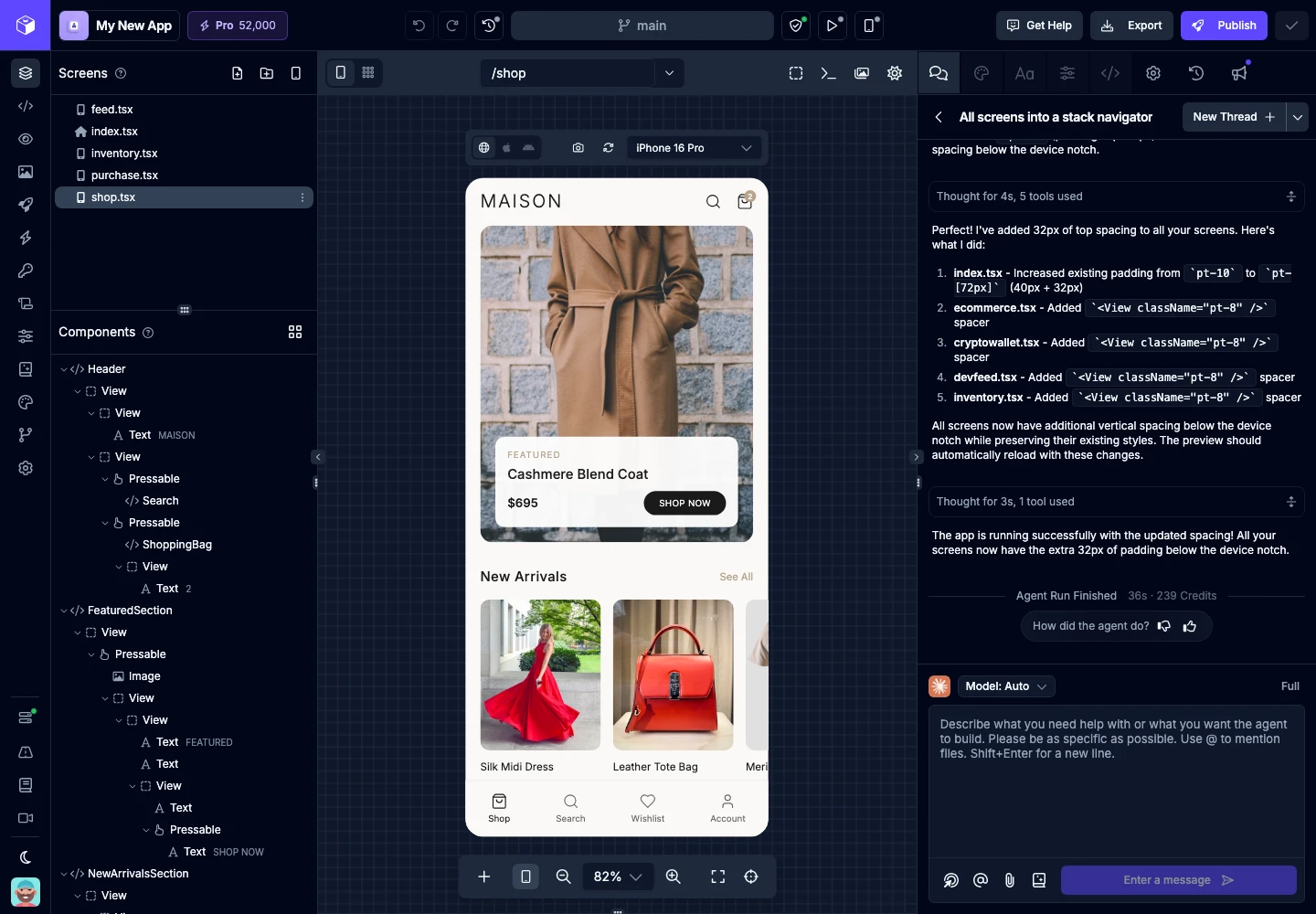Open the terminal console icon
Viewport: 1316px width, 914px height.
(829, 73)
